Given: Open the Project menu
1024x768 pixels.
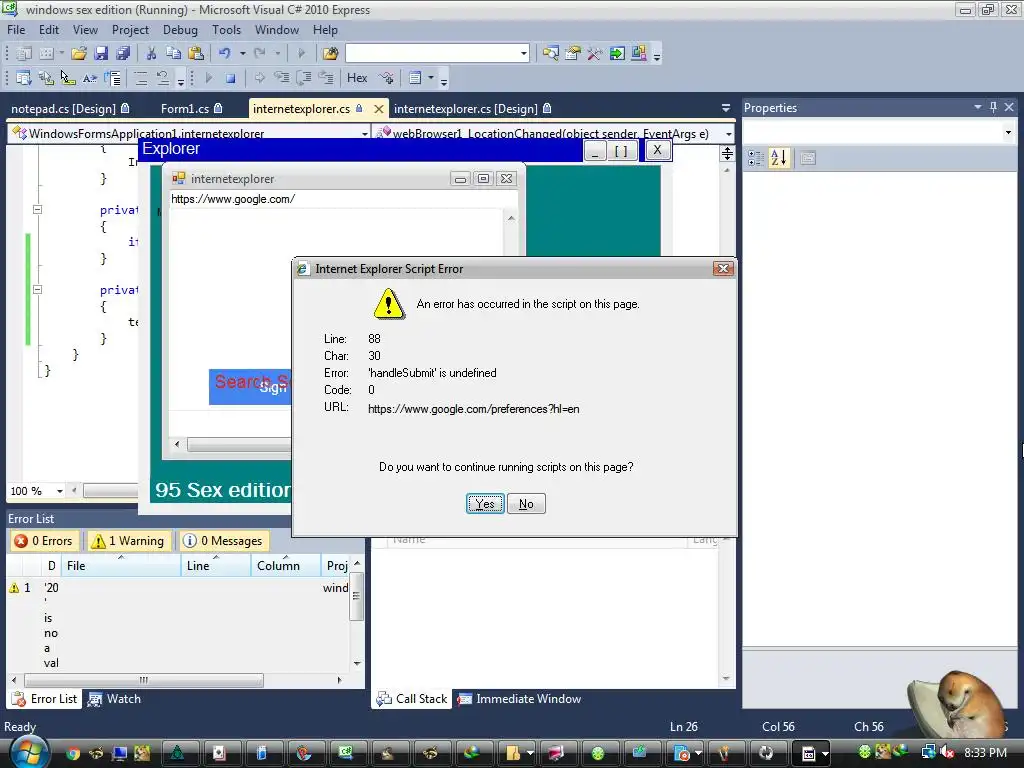Looking at the screenshot, I should coord(131,30).
